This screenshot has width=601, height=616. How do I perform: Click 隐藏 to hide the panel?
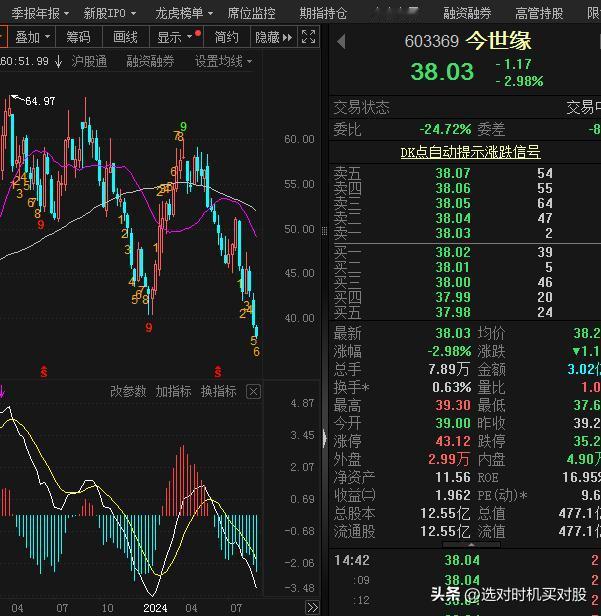273,37
